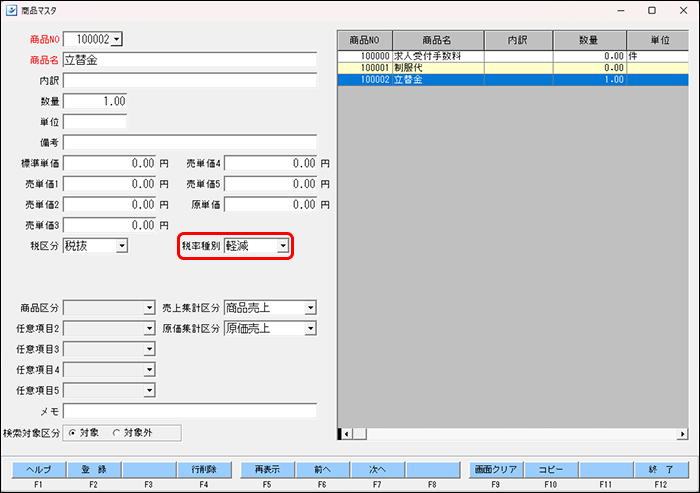Click the 商品NO column header in table
Viewport: 700px width, 493px height.
365,40
